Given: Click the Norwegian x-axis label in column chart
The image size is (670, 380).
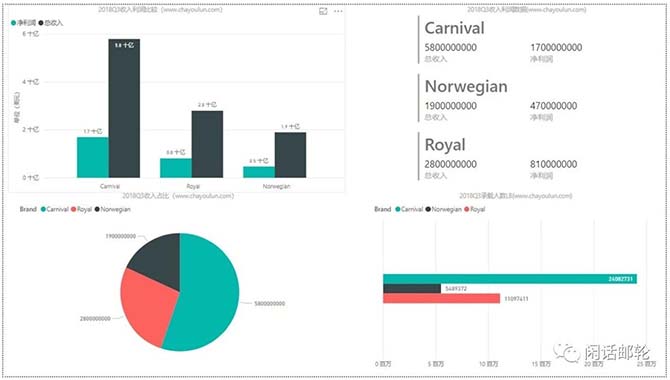Looking at the screenshot, I should [276, 186].
